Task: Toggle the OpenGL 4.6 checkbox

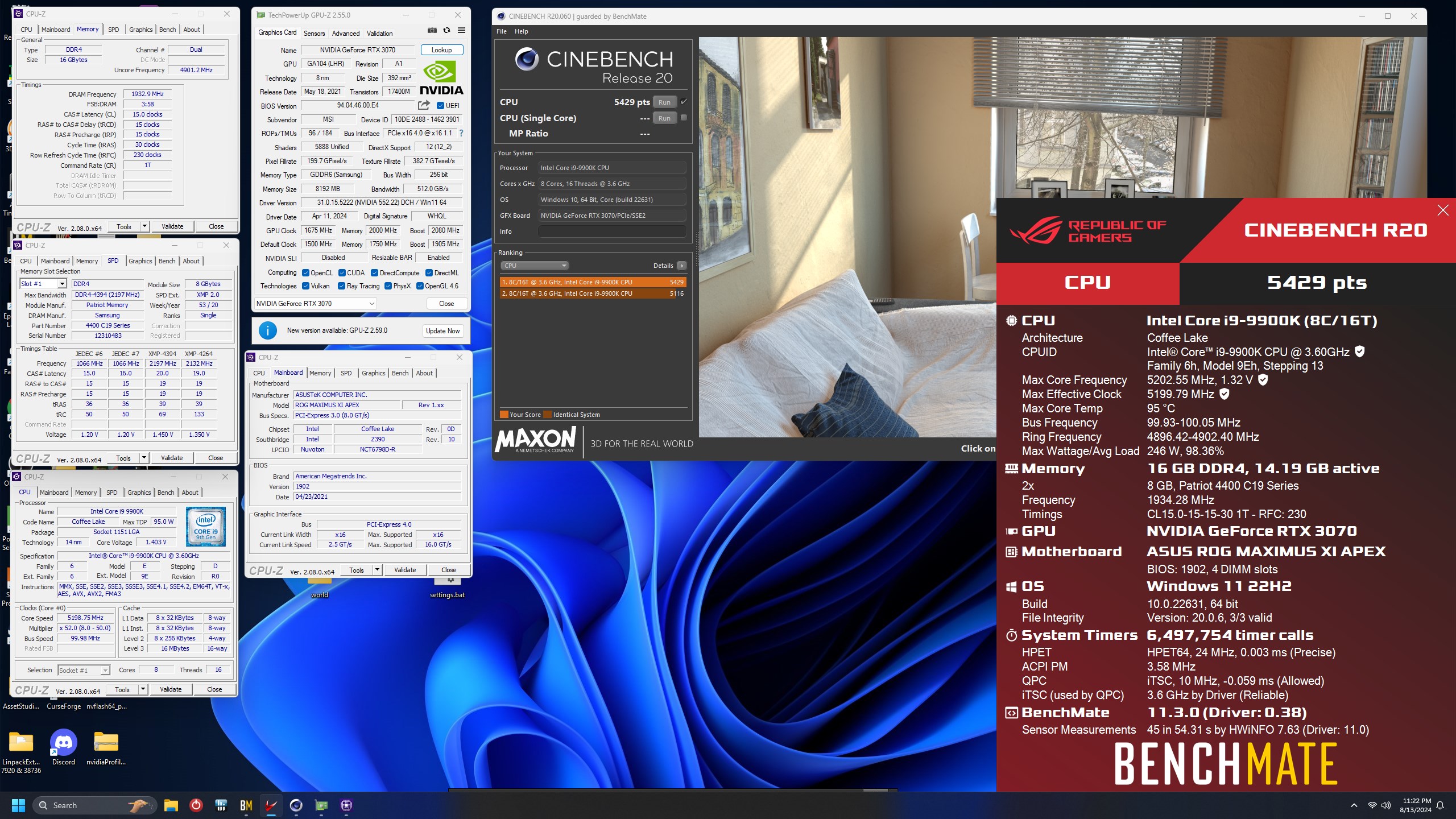Action: coord(420,286)
